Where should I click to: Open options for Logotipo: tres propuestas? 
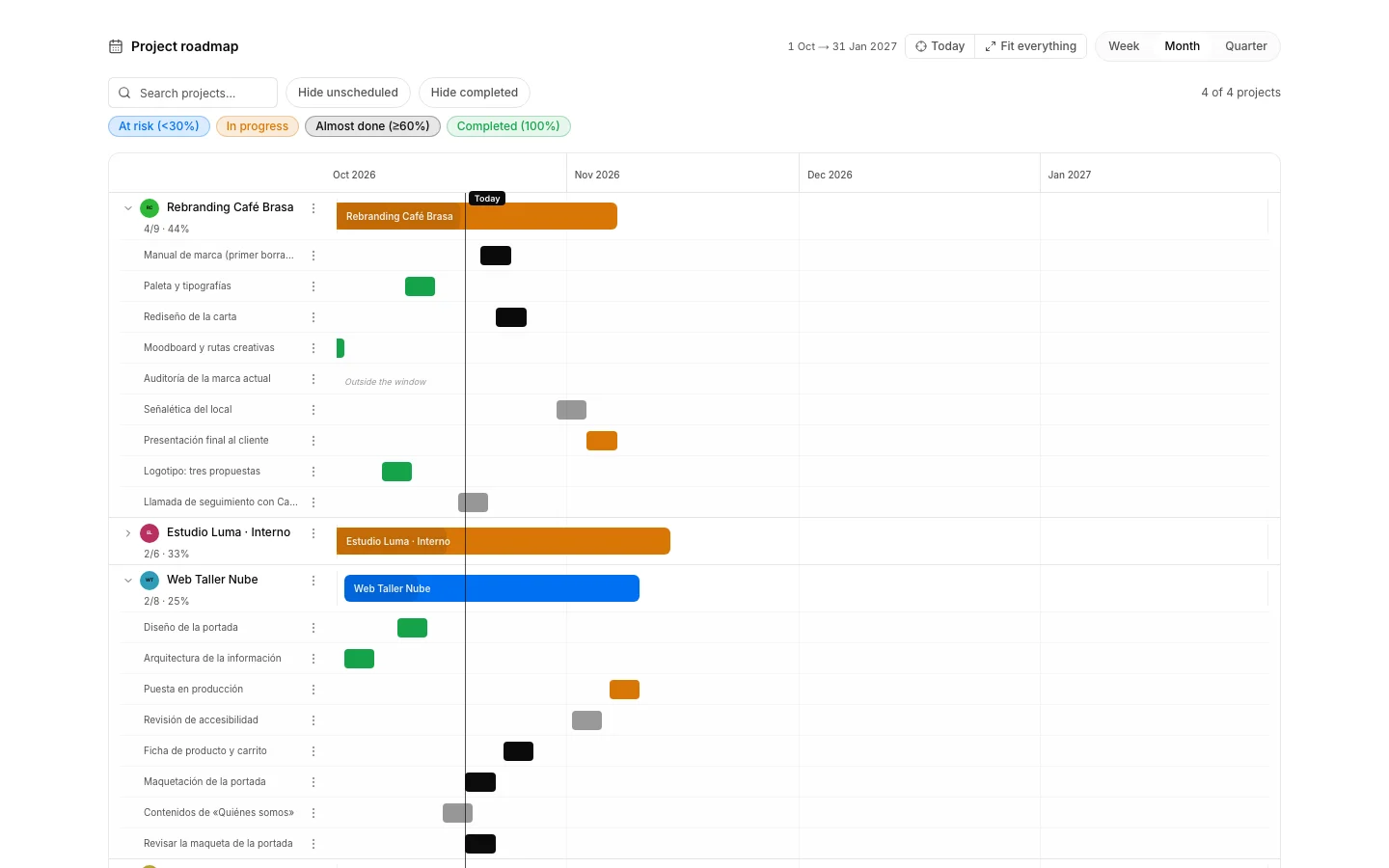click(x=313, y=472)
